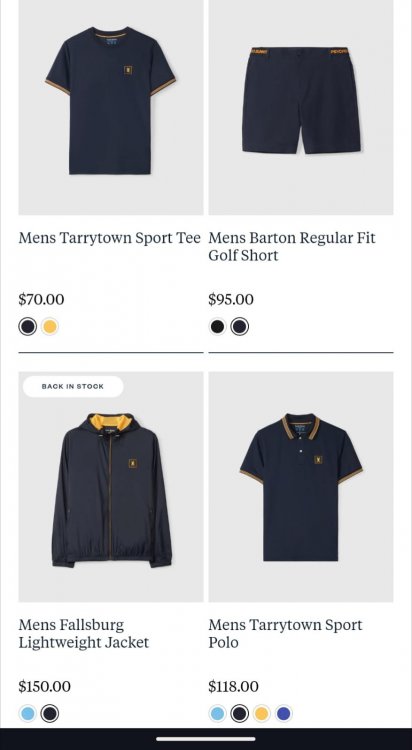Click Mens Fallsburg Lightweight Jacket title
This screenshot has height=750, width=412.
[84, 634]
